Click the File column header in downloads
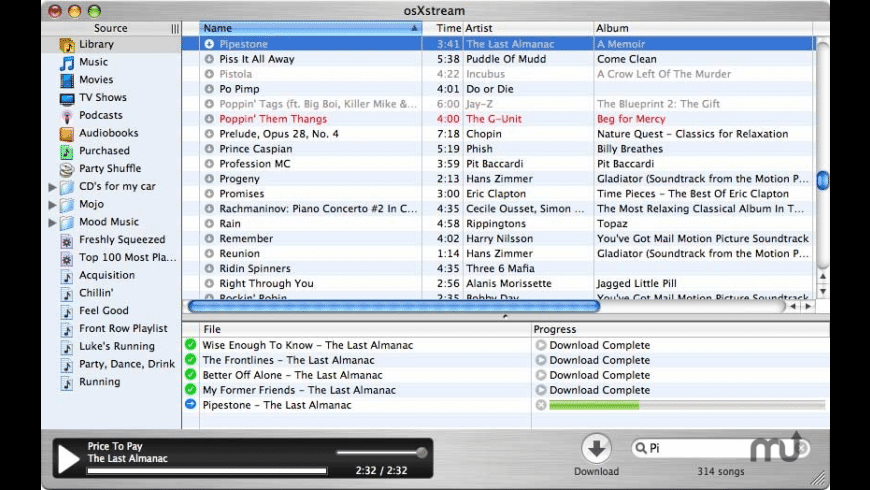 (364, 329)
